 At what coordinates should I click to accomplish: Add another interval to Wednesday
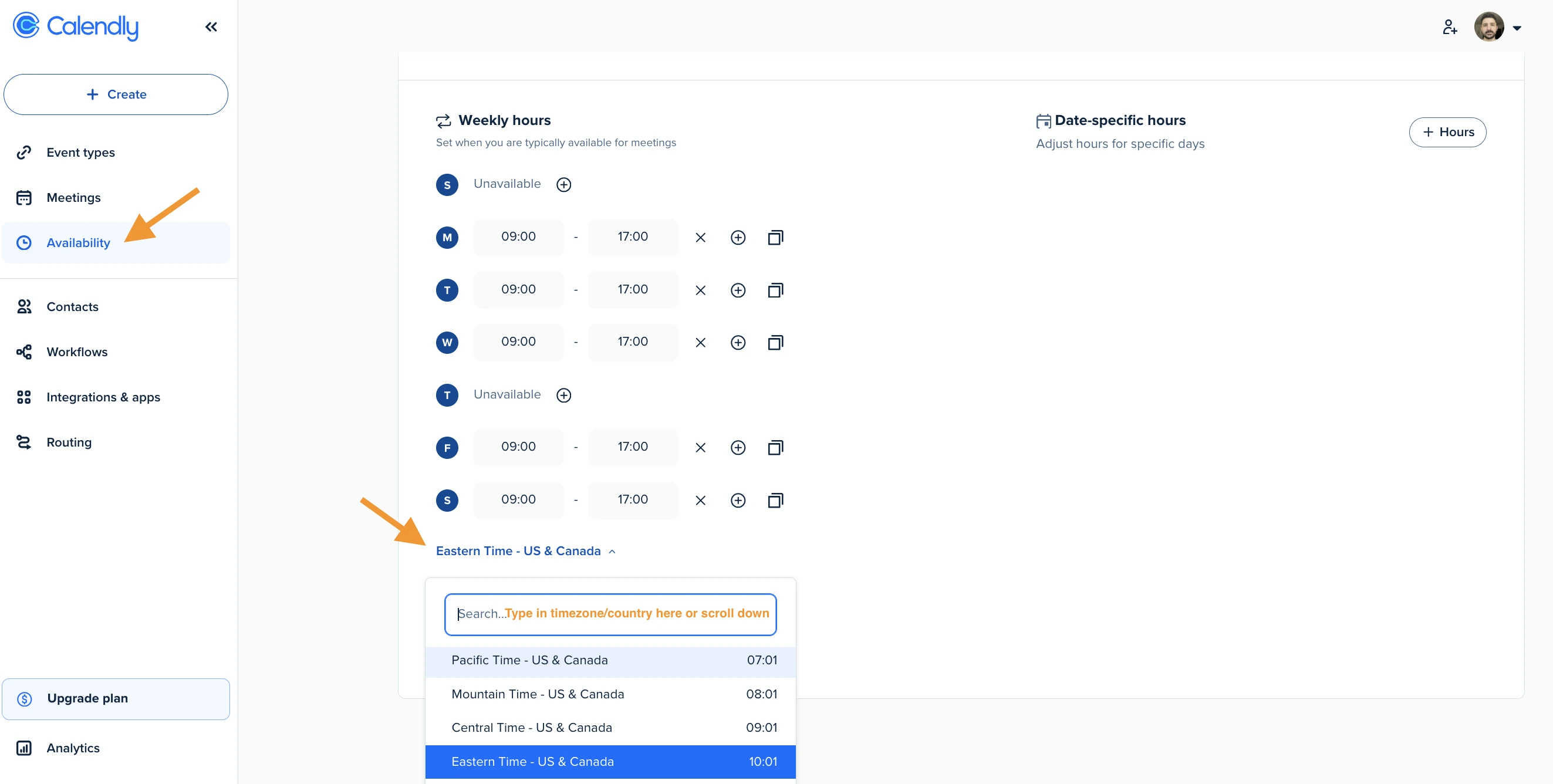pyautogui.click(x=738, y=343)
